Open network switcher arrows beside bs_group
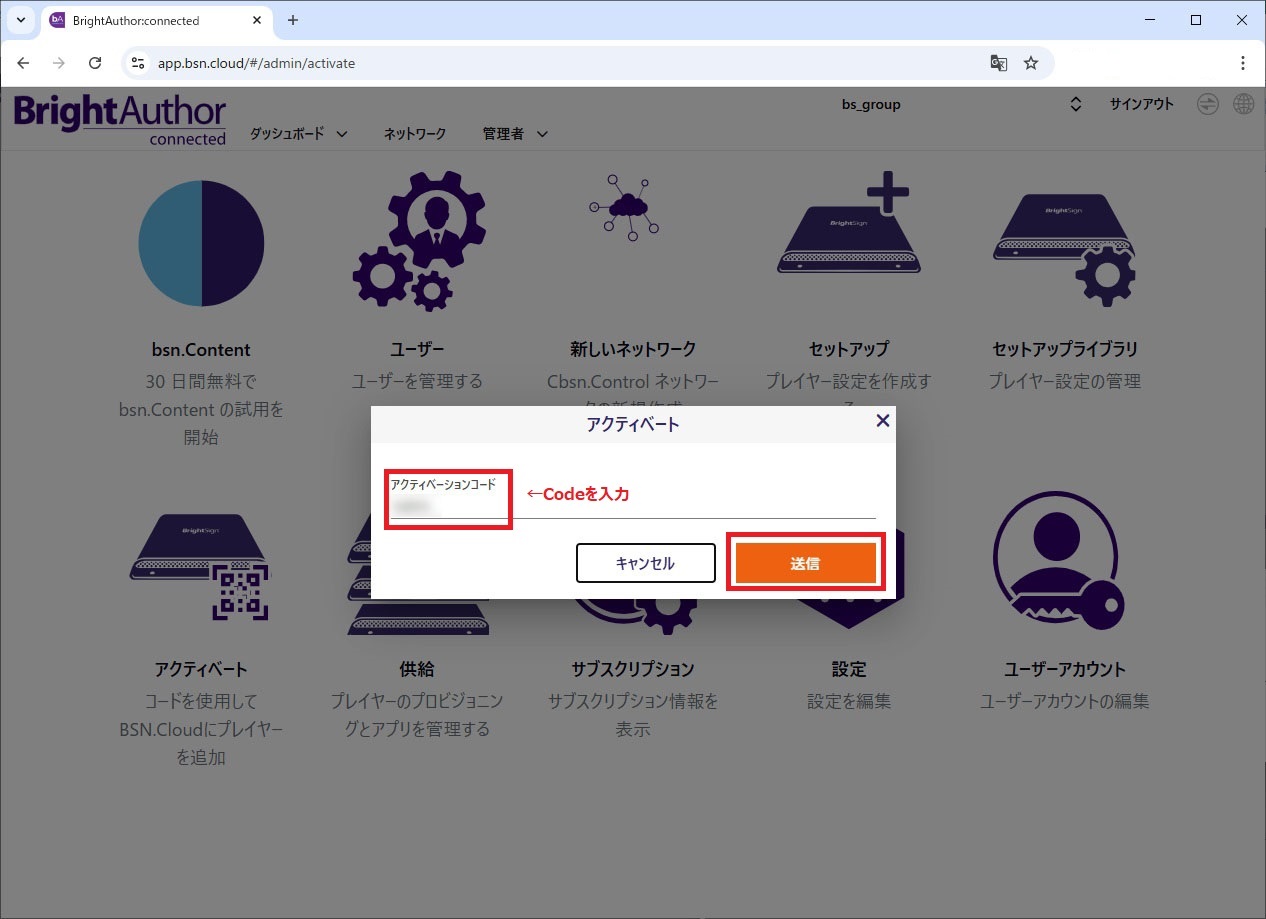 (1076, 104)
